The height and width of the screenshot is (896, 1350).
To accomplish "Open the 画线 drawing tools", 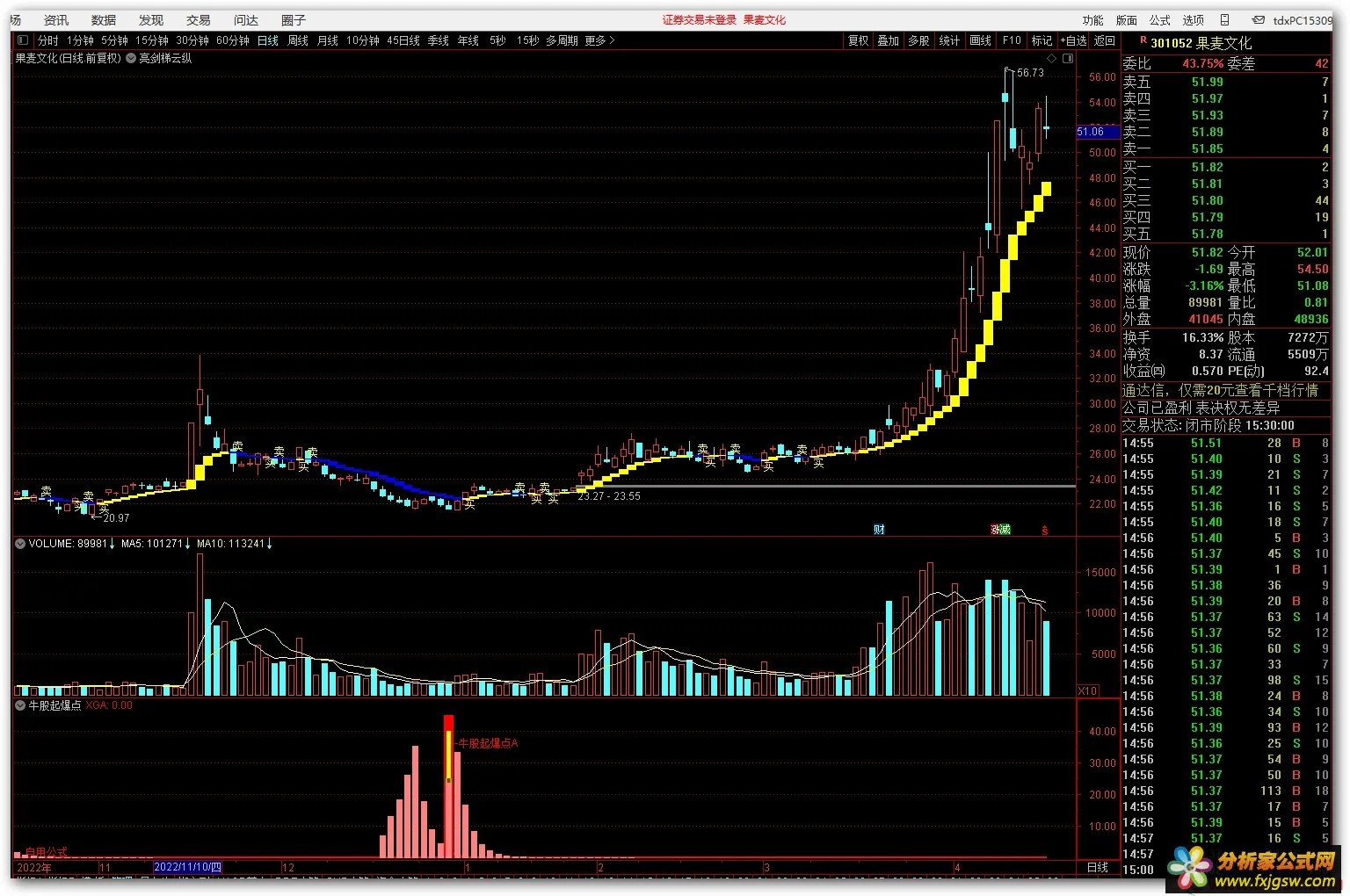I will point(980,40).
